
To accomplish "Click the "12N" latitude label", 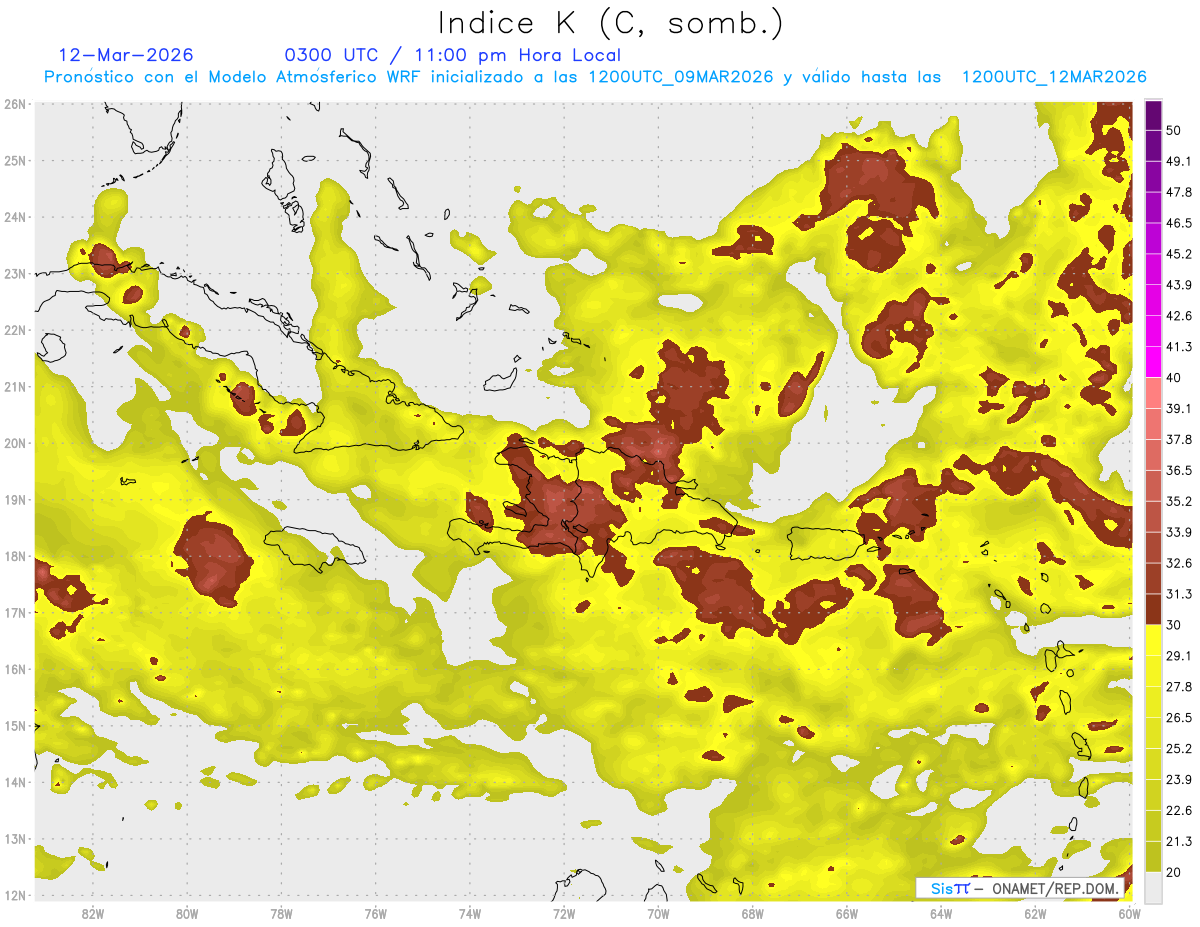I will click(x=15, y=895).
